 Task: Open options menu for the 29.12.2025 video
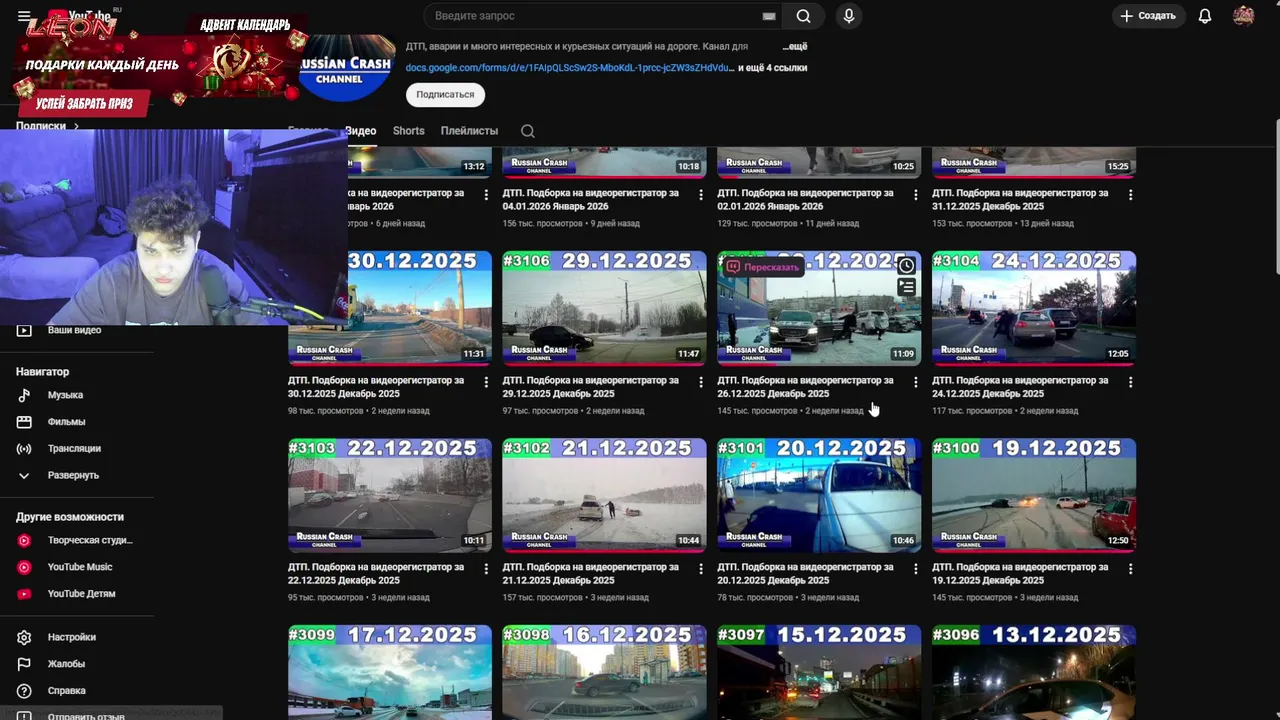(x=701, y=382)
